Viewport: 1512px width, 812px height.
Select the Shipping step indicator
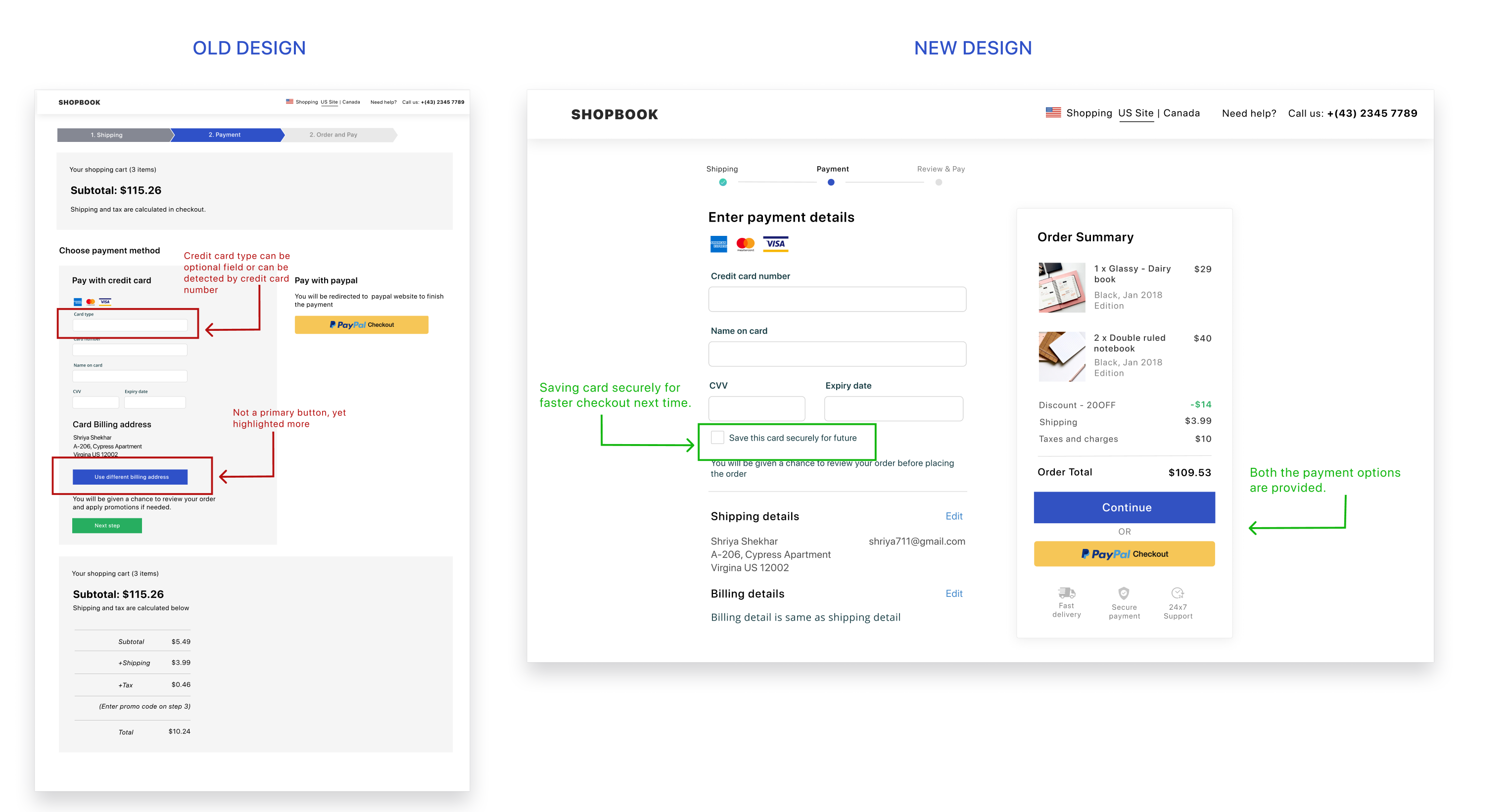coord(721,182)
